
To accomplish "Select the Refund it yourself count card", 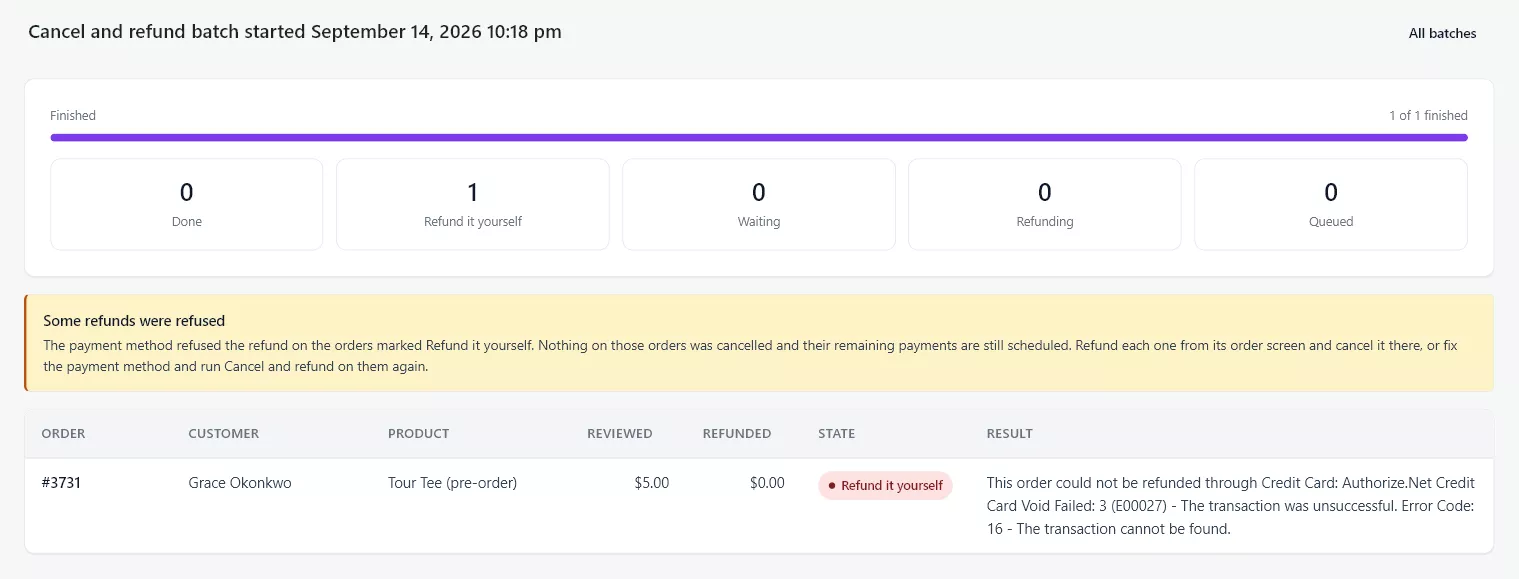I will (x=473, y=204).
